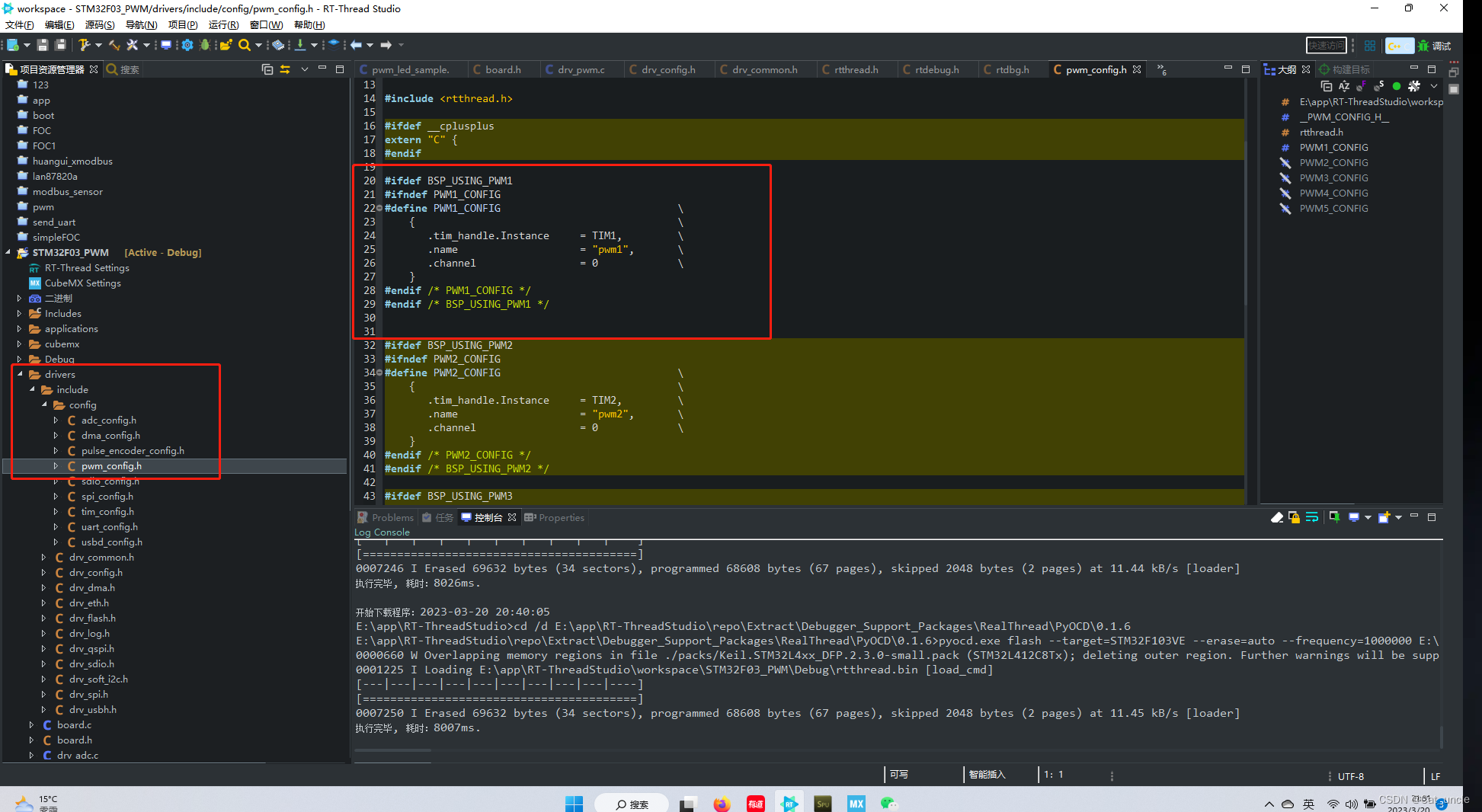Image resolution: width=1482 pixels, height=812 pixels.
Task: Sort the Outline view alphabetically with AZ icon
Action: pos(1344,86)
